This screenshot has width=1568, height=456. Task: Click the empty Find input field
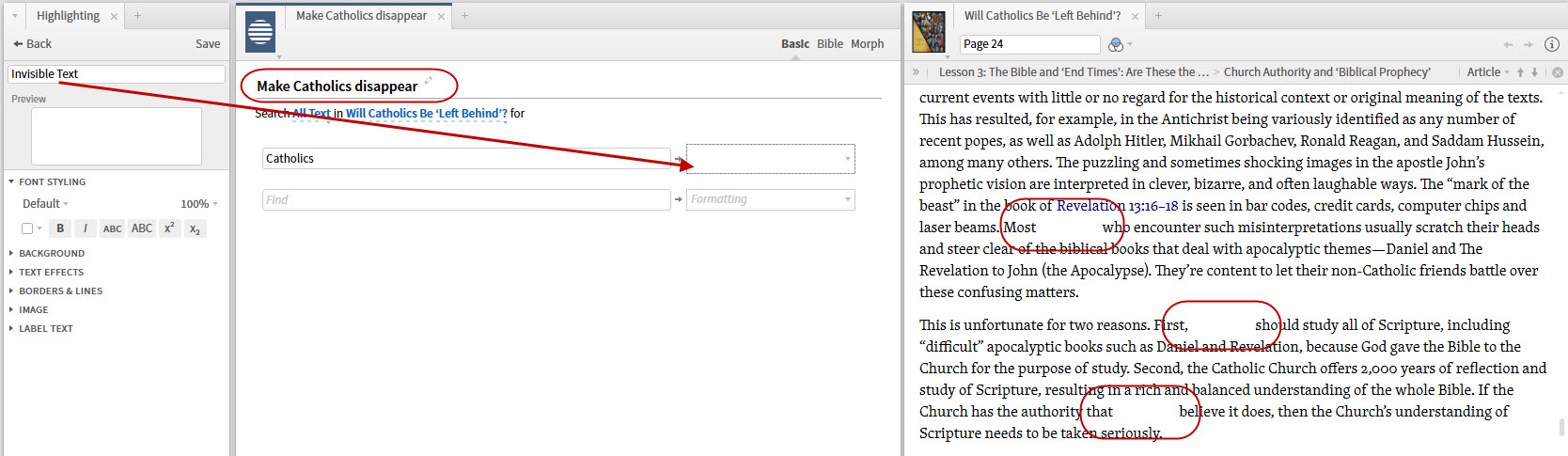[x=466, y=199]
